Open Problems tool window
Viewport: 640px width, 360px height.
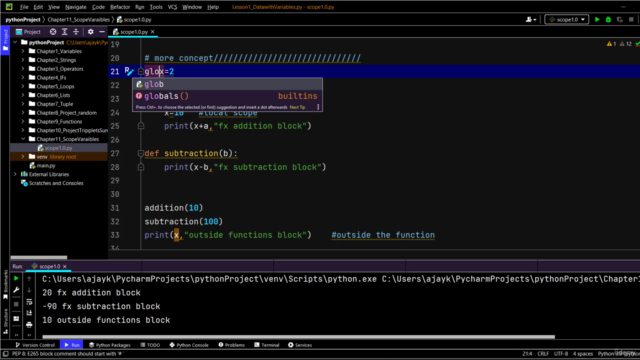[231, 345]
